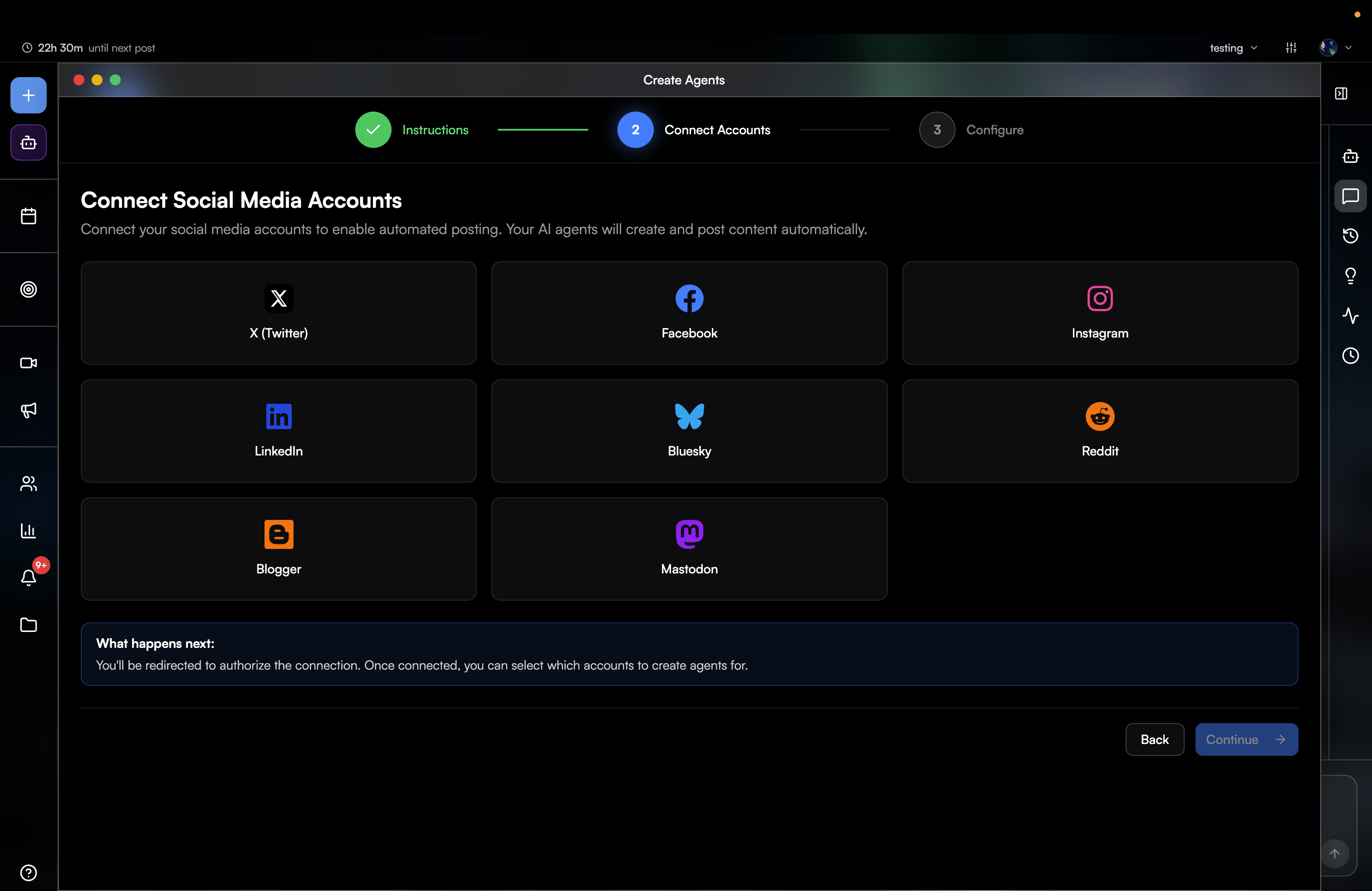The image size is (1372, 891).
Task: Open the notifications bell with 9+ badge
Action: [28, 577]
